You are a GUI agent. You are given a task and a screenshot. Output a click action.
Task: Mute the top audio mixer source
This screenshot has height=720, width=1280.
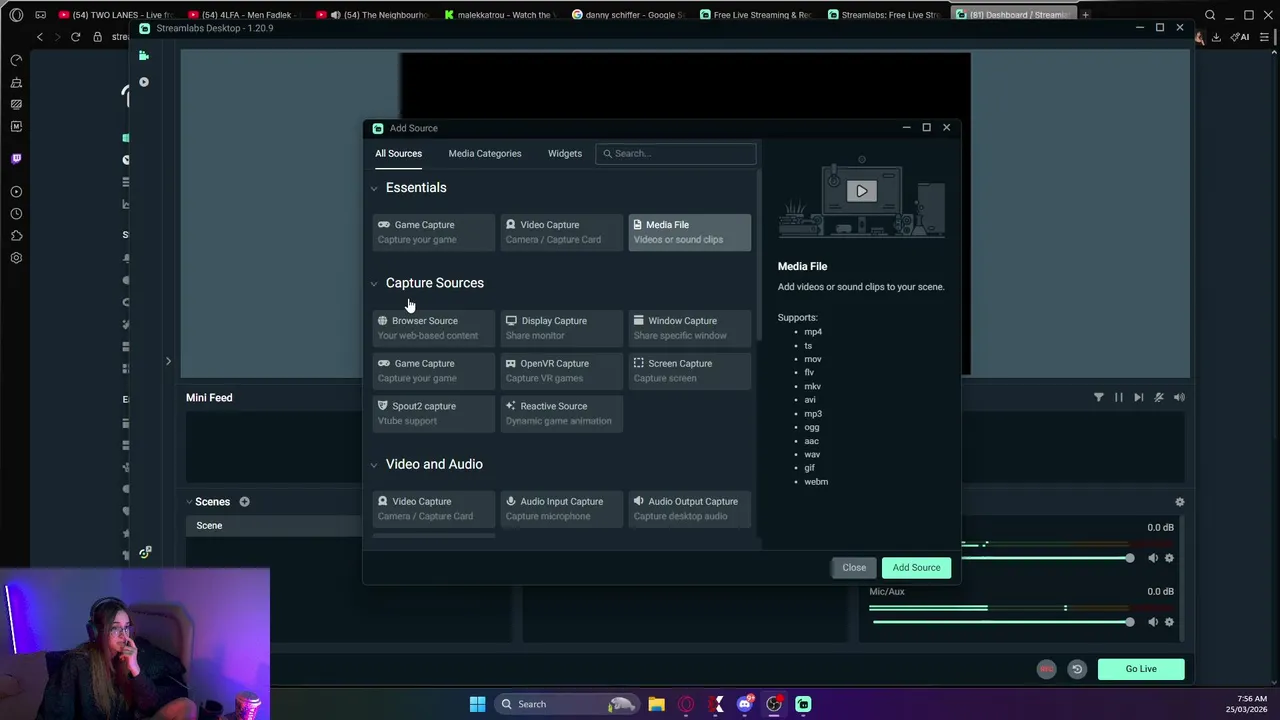[1152, 558]
